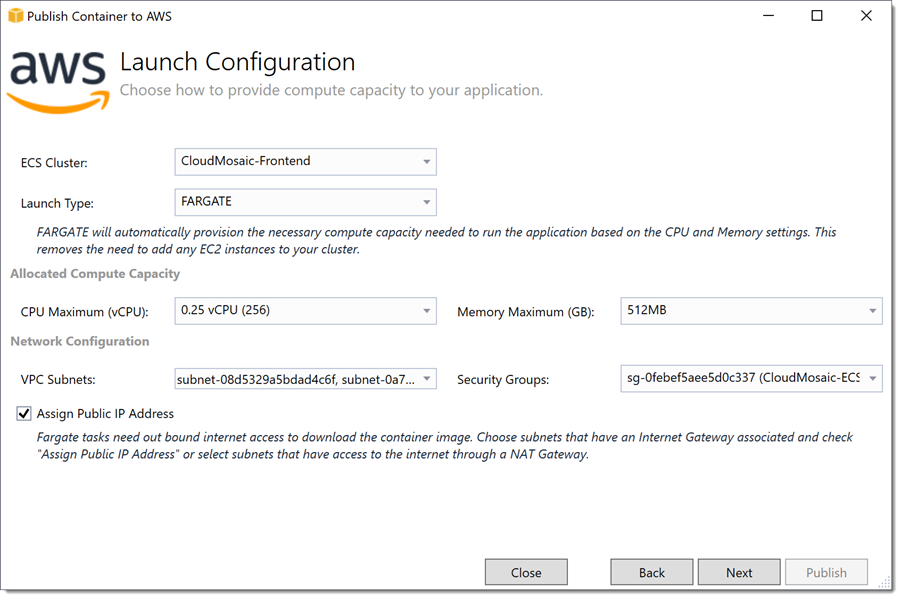The height and width of the screenshot is (598, 900).
Task: Uncheck Assign Public IP Address checkbox
Action: point(24,413)
